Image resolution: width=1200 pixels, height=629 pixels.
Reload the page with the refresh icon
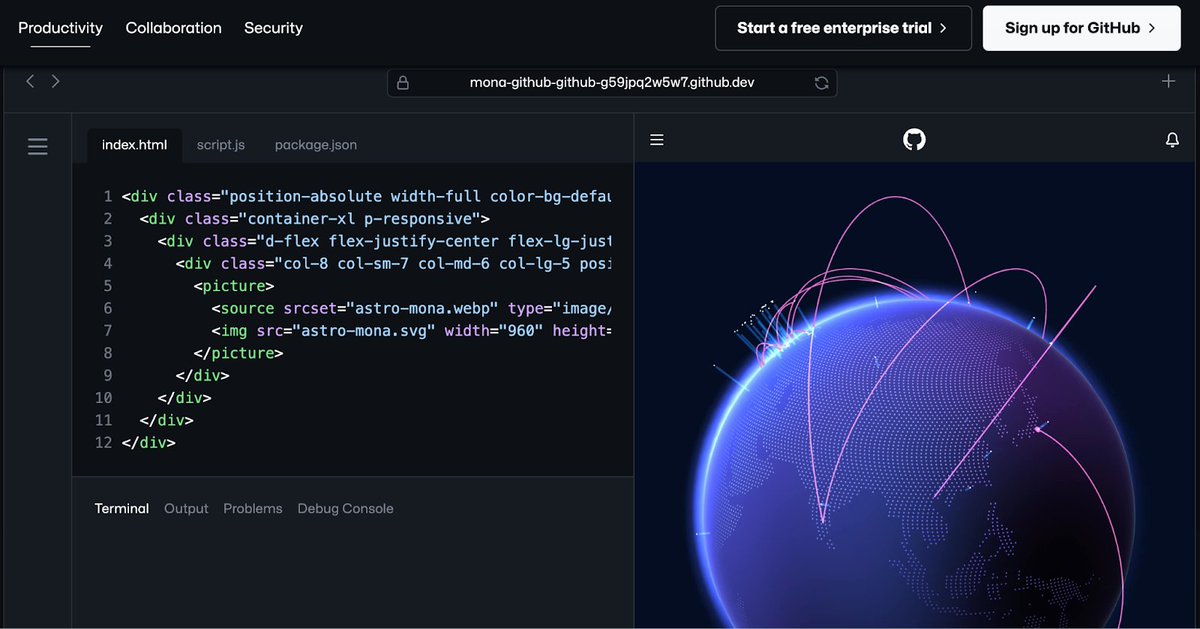point(821,83)
